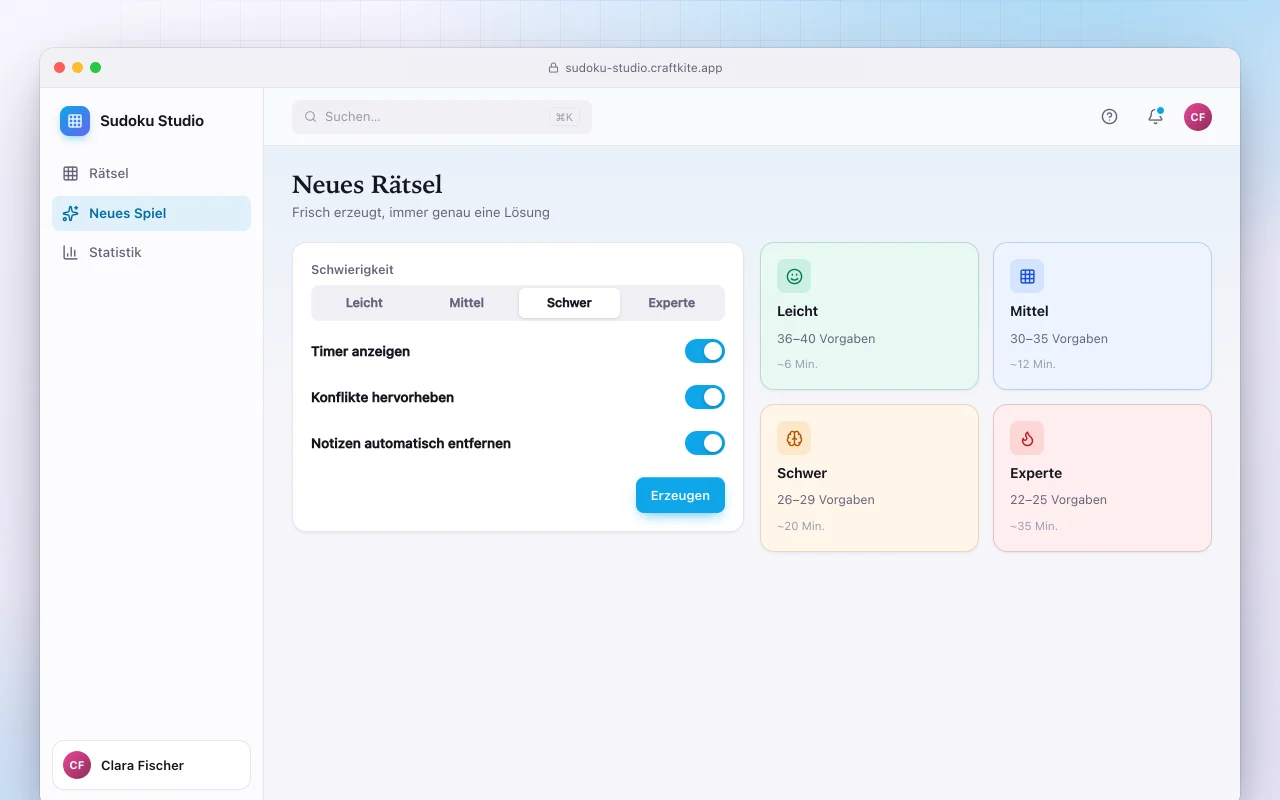Open Statistik page from sidebar

[151, 252]
